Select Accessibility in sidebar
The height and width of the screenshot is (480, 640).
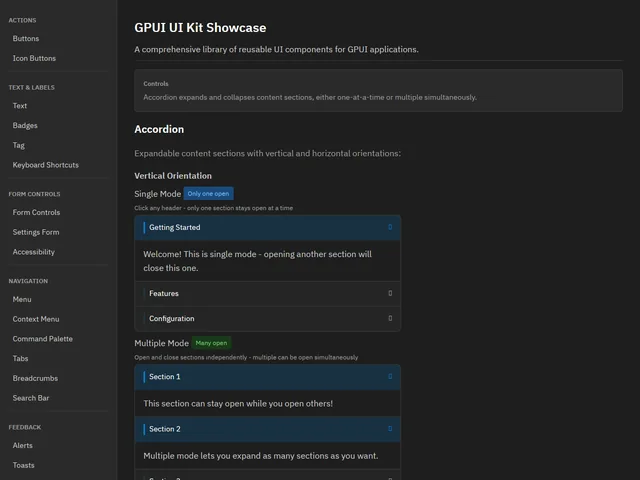click(33, 252)
